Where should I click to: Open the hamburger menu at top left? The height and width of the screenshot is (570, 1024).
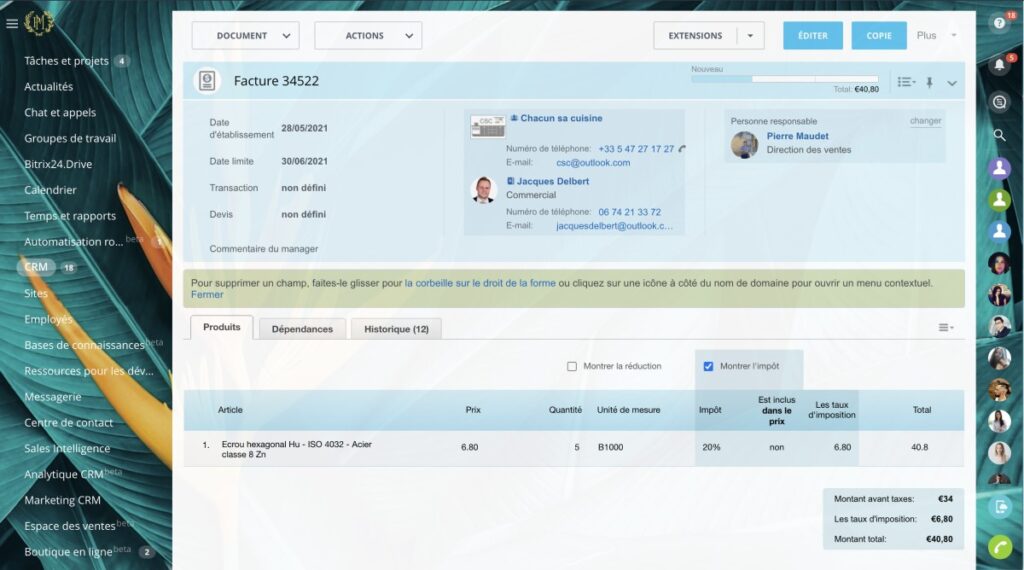point(12,23)
